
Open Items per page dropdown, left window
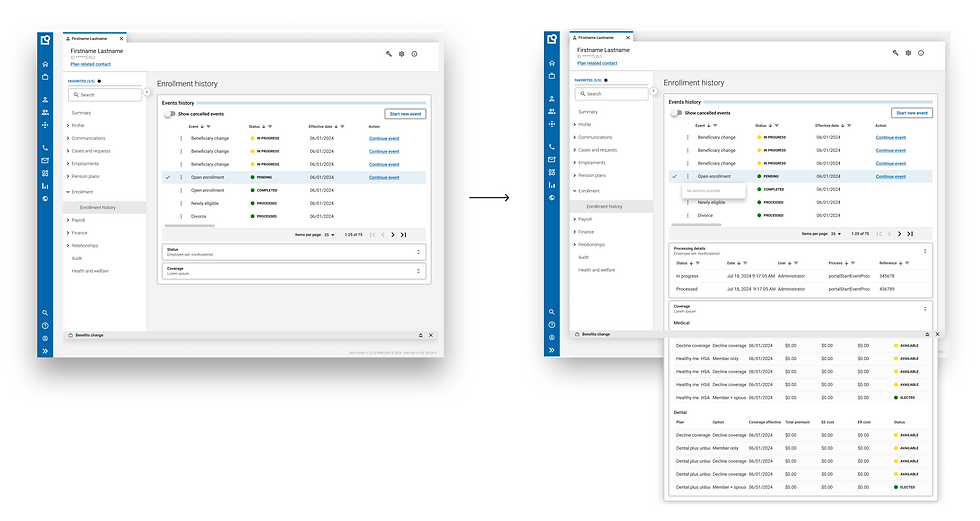point(329,235)
